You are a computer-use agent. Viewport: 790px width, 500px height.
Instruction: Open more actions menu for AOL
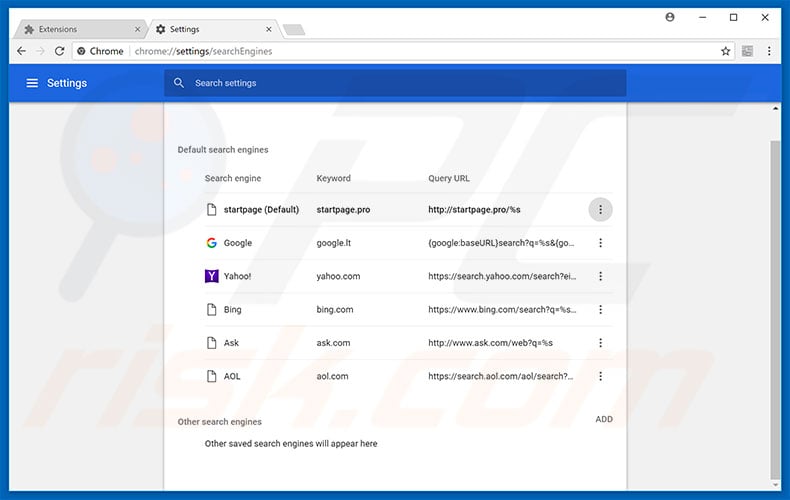pyautogui.click(x=600, y=376)
